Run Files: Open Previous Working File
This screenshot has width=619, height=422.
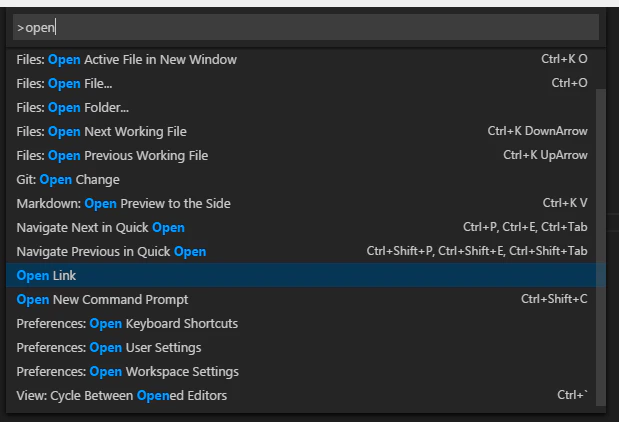(x=306, y=156)
